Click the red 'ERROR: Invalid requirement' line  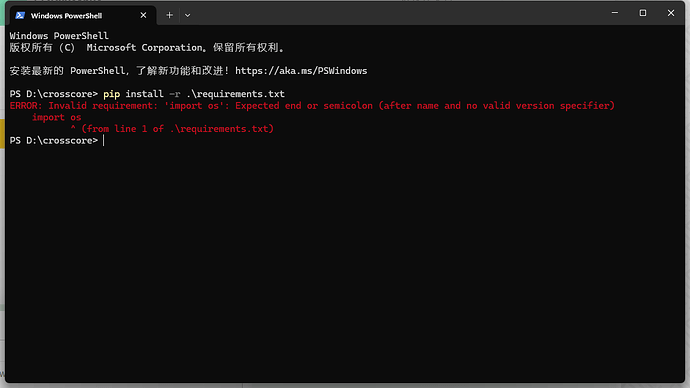coord(312,106)
